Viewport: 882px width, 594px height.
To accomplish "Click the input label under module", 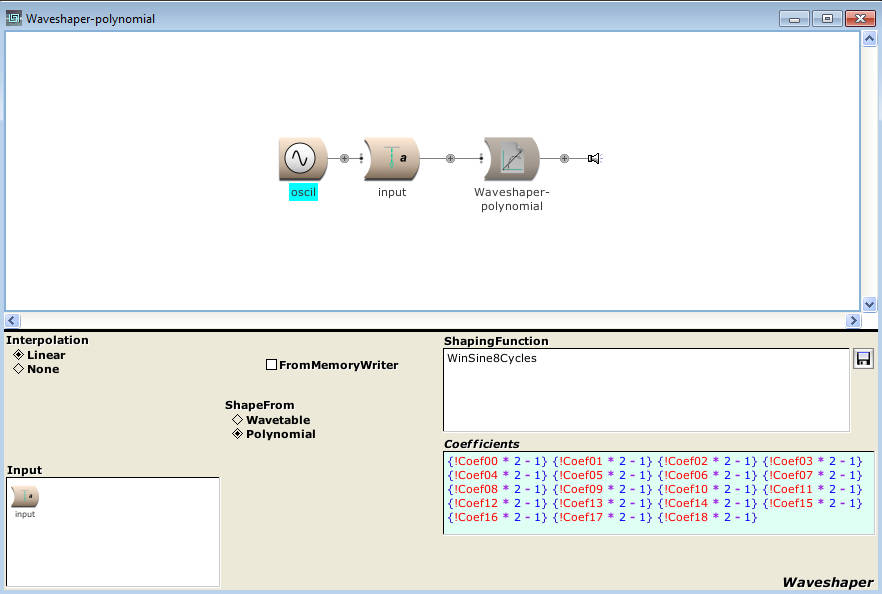I will pyautogui.click(x=392, y=192).
